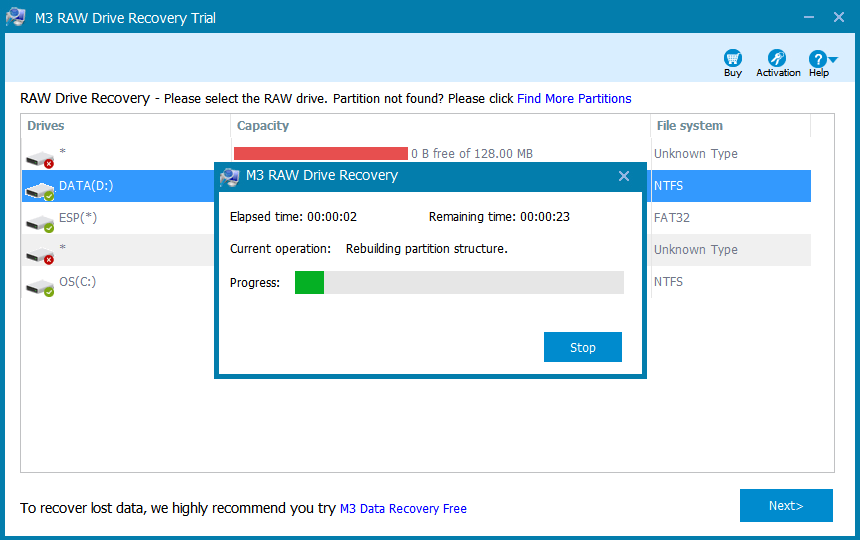Select the ESP(*) drive icon

point(40,223)
